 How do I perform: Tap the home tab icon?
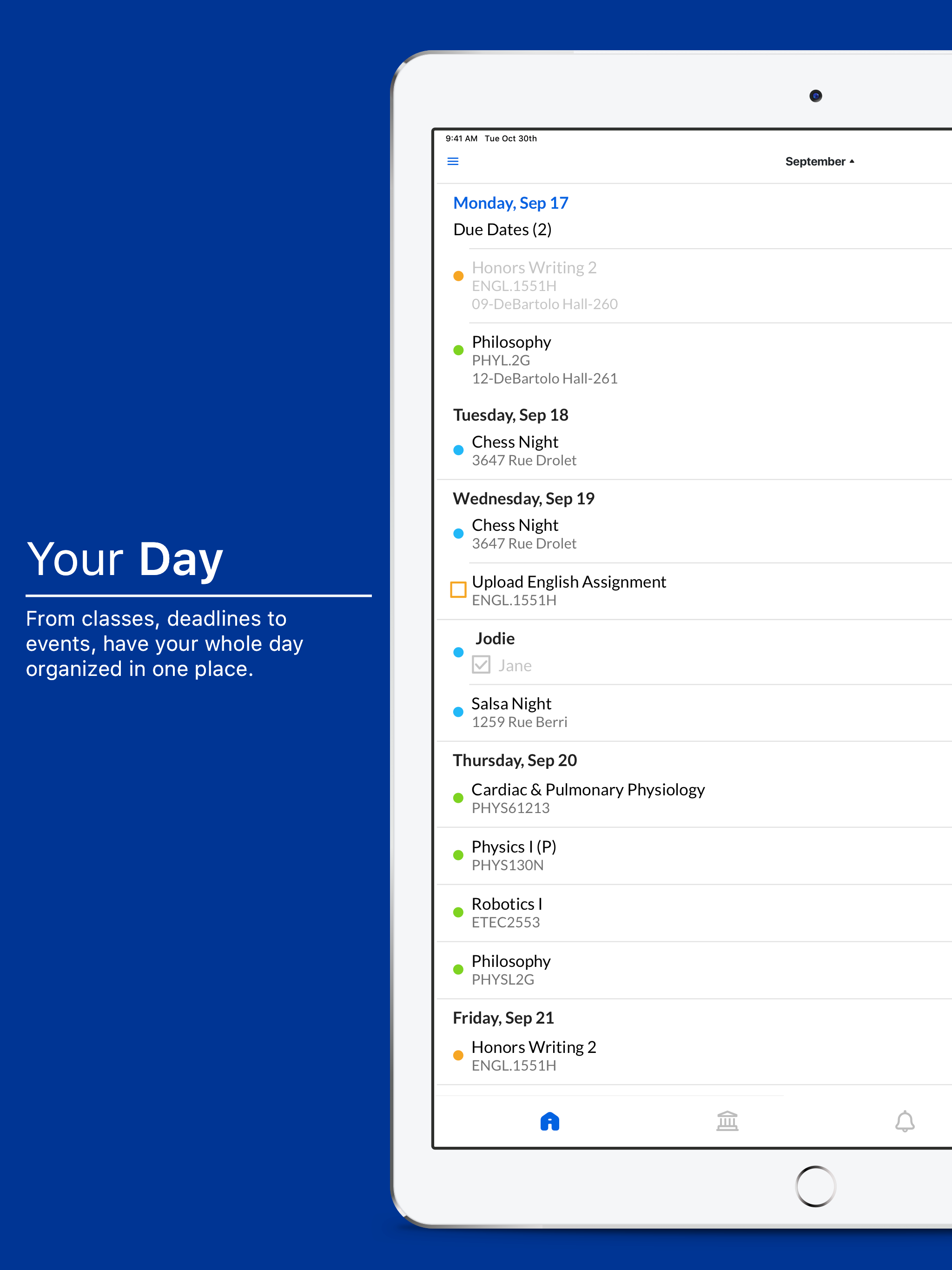[x=549, y=1121]
